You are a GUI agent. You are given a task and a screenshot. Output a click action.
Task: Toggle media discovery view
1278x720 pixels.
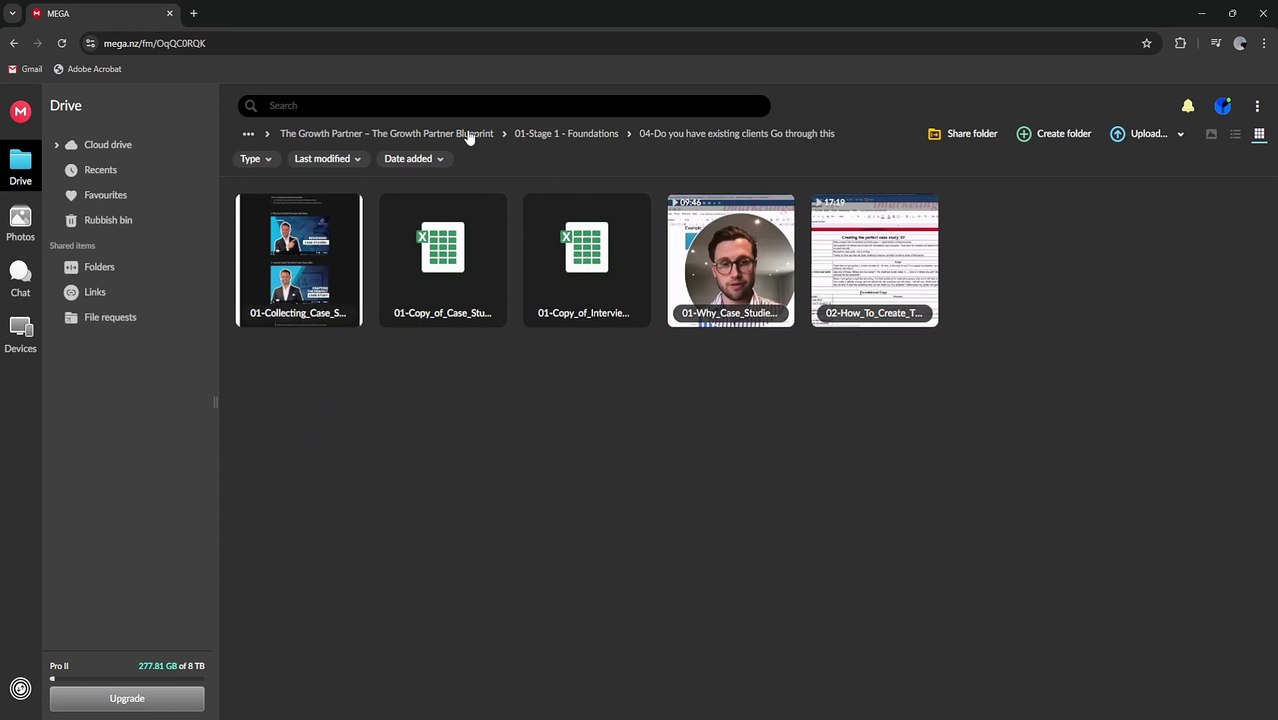tap(1211, 134)
